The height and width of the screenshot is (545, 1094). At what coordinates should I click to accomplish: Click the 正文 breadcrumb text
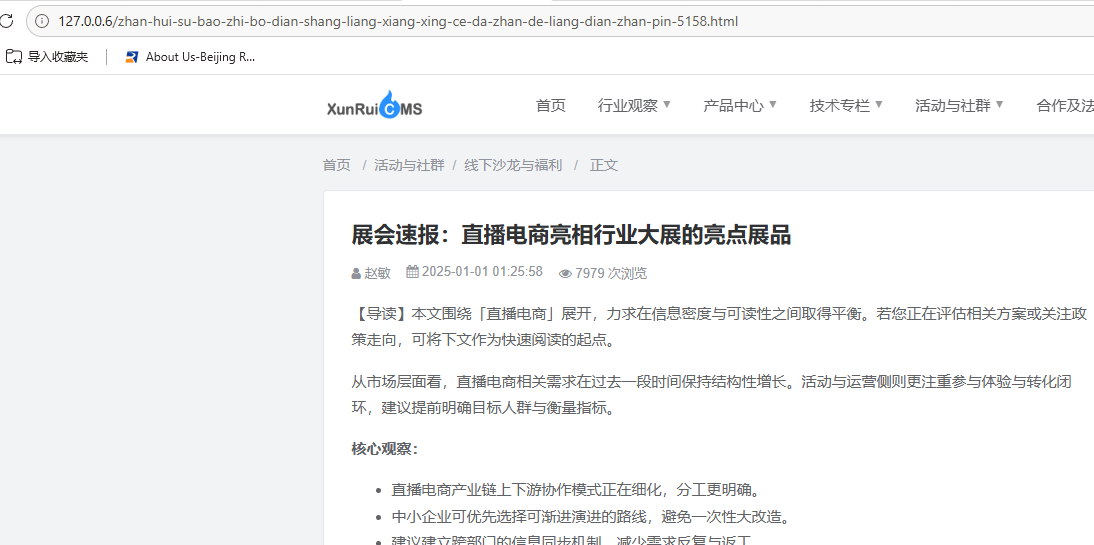click(x=604, y=165)
